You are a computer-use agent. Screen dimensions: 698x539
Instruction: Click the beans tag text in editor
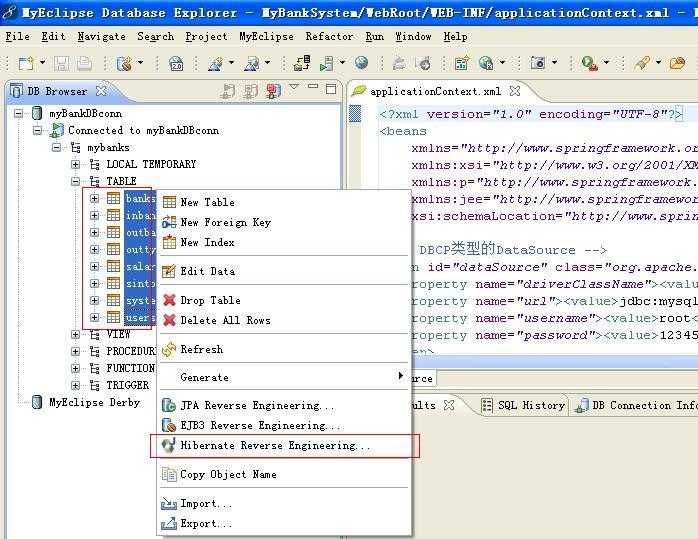coord(403,131)
